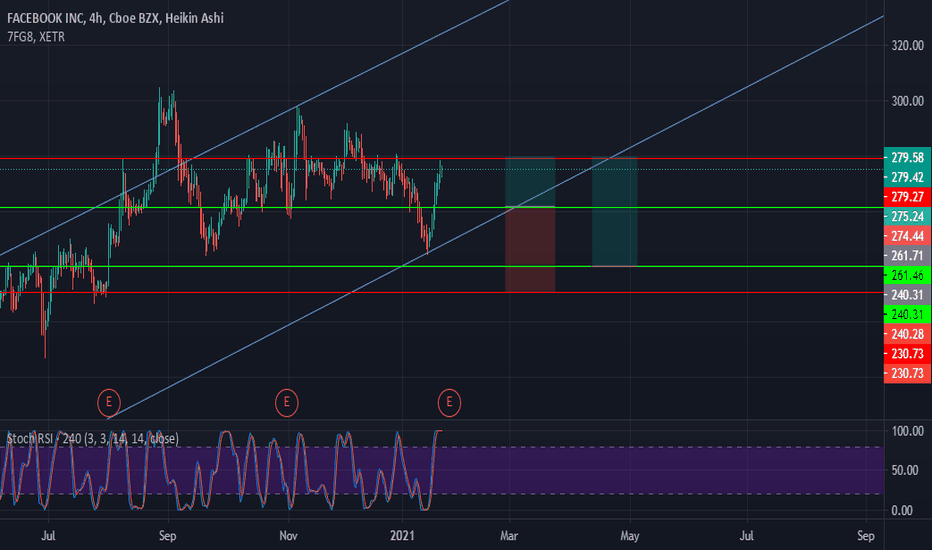Select the 279.58 price label
Viewport: 932px width, 550px height.
tap(908, 158)
